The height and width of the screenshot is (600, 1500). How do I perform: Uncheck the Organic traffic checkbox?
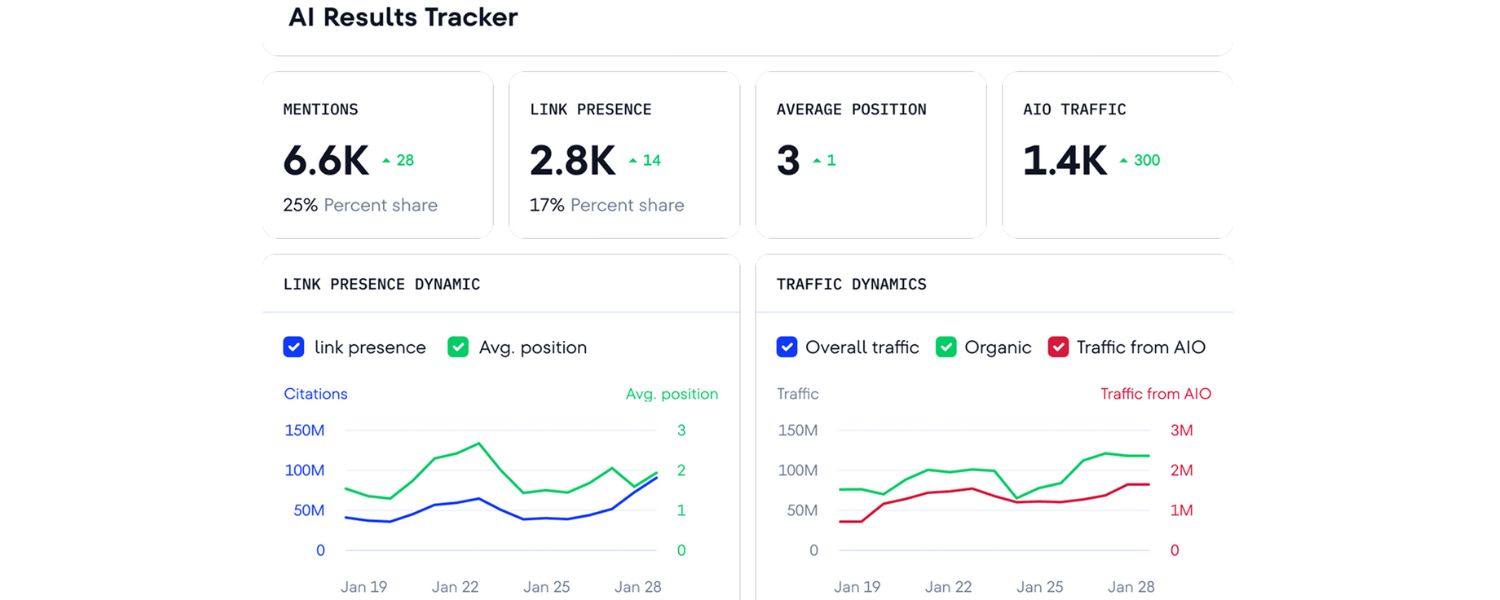[x=945, y=347]
